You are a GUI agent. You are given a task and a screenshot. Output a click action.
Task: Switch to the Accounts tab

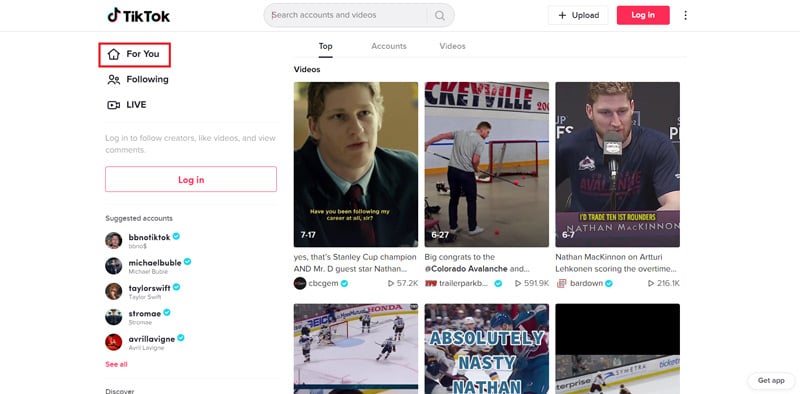pos(389,46)
